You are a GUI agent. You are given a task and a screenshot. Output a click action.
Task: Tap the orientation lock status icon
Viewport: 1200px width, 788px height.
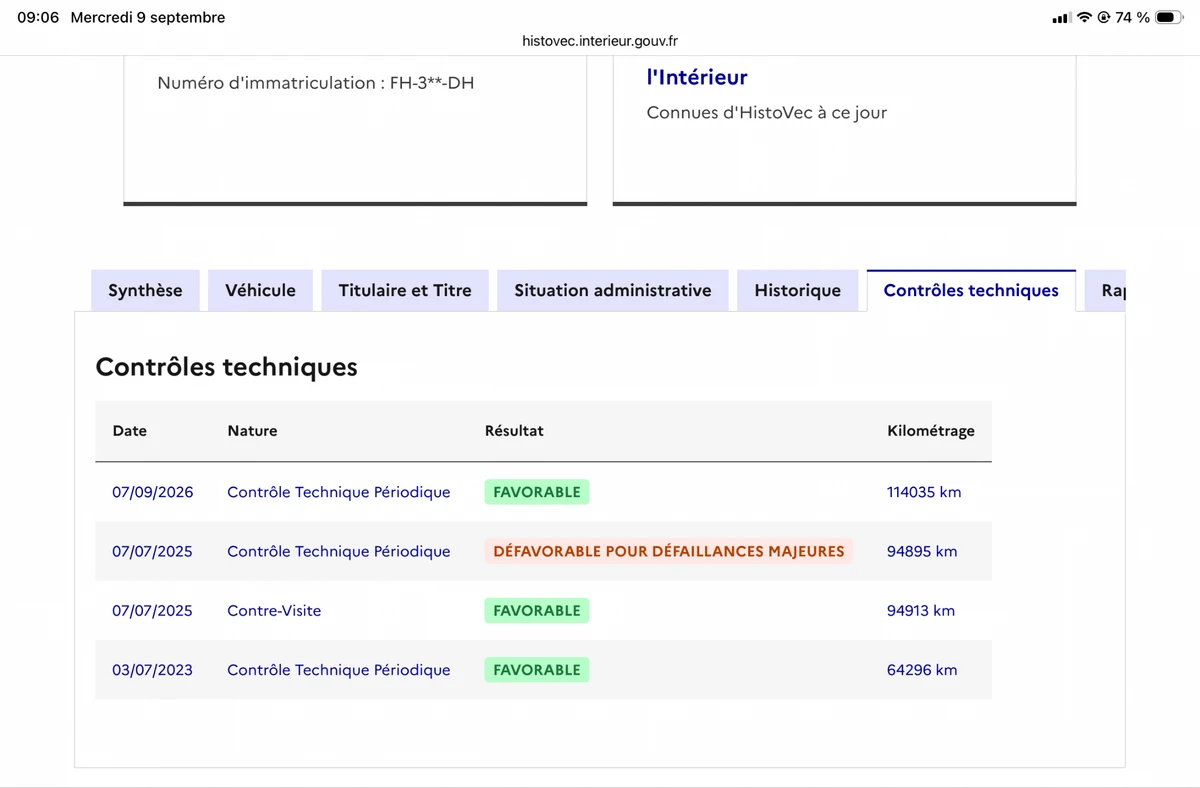1104,18
